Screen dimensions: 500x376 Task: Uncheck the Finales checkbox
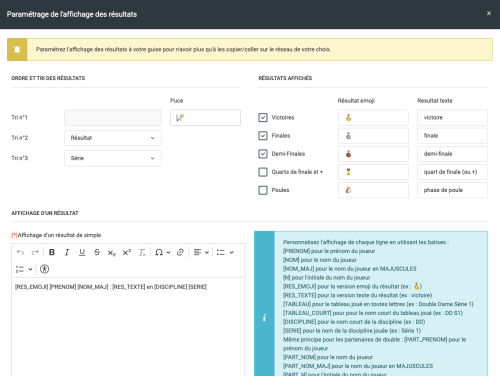263,136
